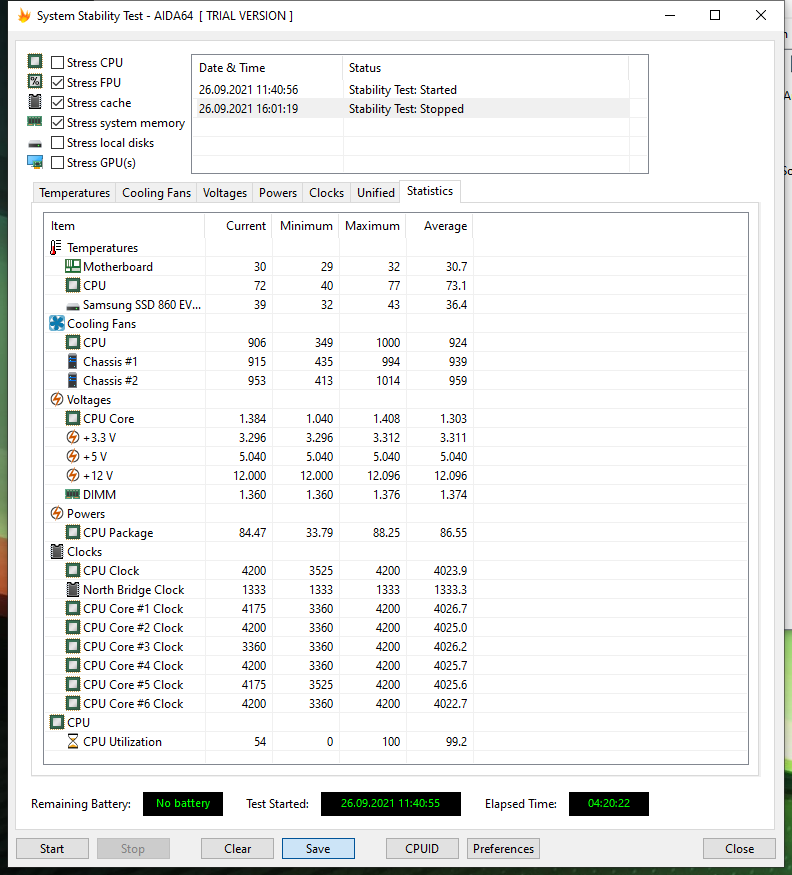The width and height of the screenshot is (792, 875).
Task: Click the Maximum column header
Action: click(x=372, y=225)
